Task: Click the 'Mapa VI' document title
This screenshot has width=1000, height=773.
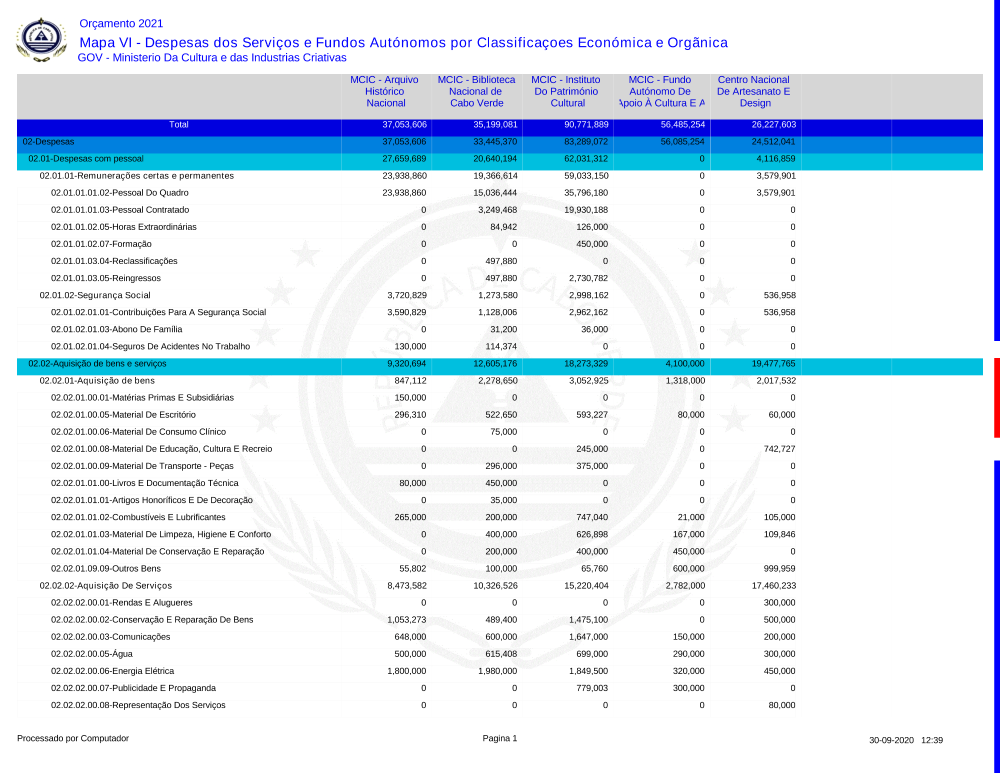Action: (x=403, y=42)
